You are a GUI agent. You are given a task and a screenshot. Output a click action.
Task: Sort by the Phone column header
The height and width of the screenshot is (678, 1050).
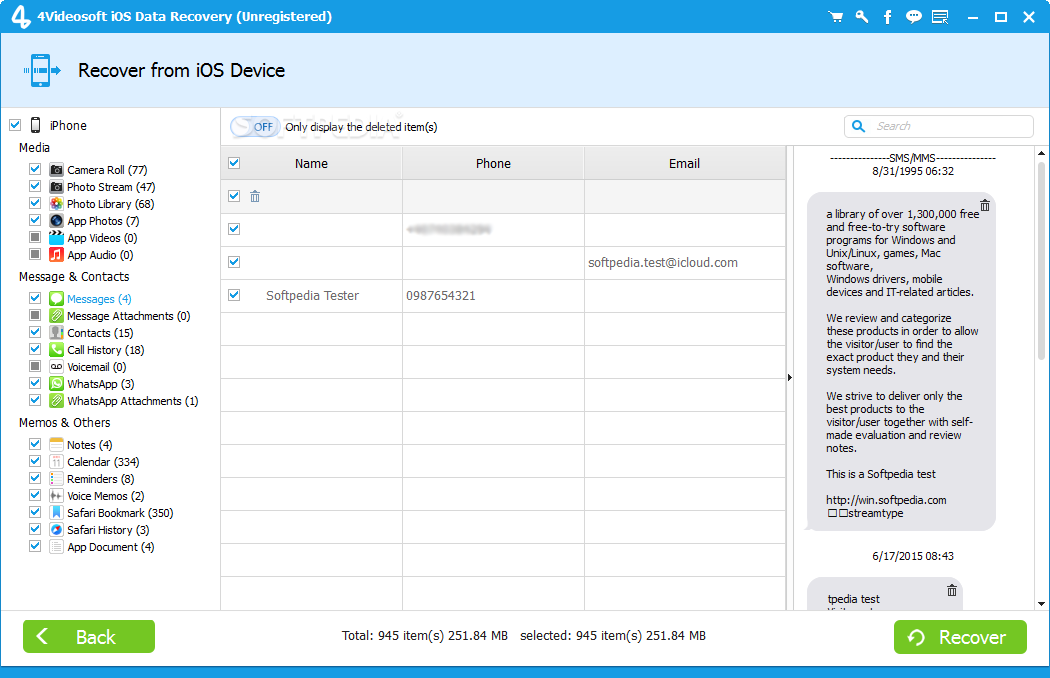click(x=494, y=163)
